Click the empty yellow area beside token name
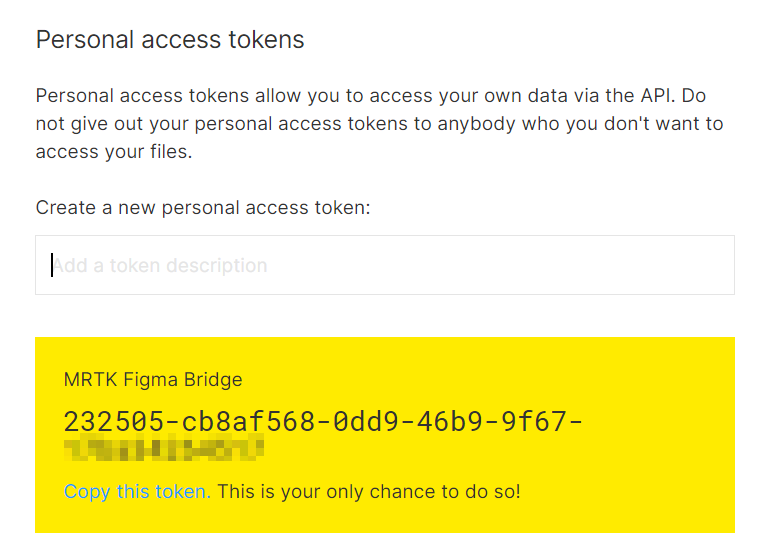The width and height of the screenshot is (775, 552). pos(500,380)
